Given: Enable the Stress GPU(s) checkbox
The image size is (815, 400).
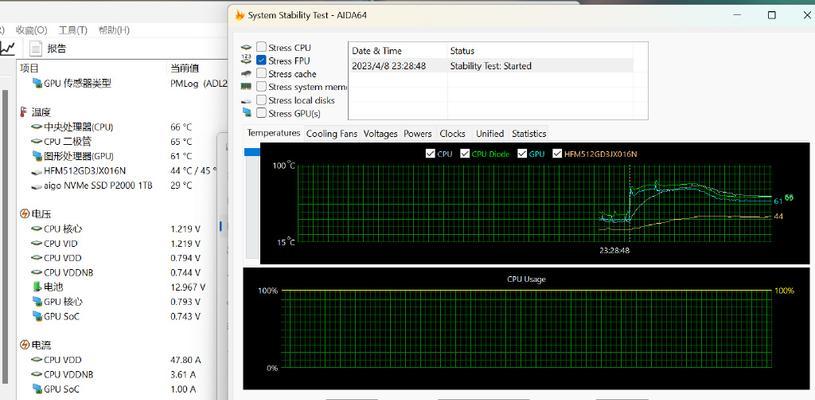Looking at the screenshot, I should click(x=261, y=113).
